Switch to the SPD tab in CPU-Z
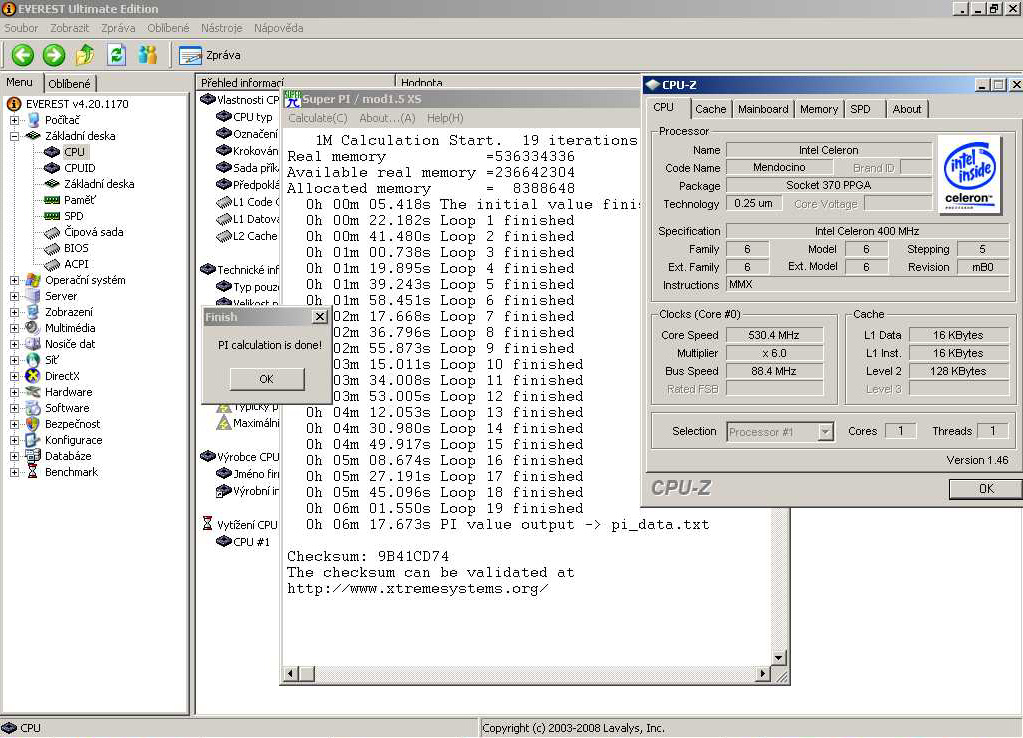Viewport: 1023px width, 738px height. tap(861, 109)
